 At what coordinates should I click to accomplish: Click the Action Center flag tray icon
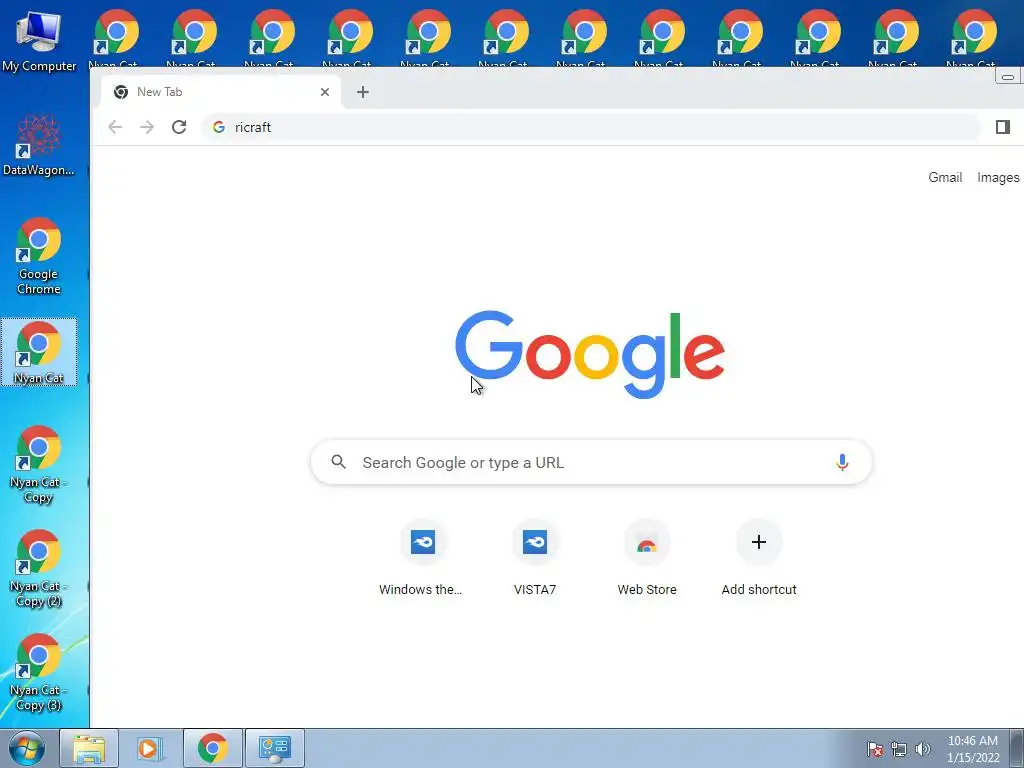pyautogui.click(x=874, y=749)
